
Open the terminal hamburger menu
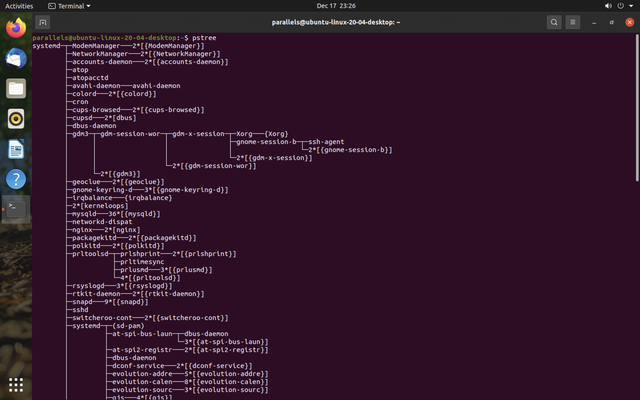(x=573, y=22)
